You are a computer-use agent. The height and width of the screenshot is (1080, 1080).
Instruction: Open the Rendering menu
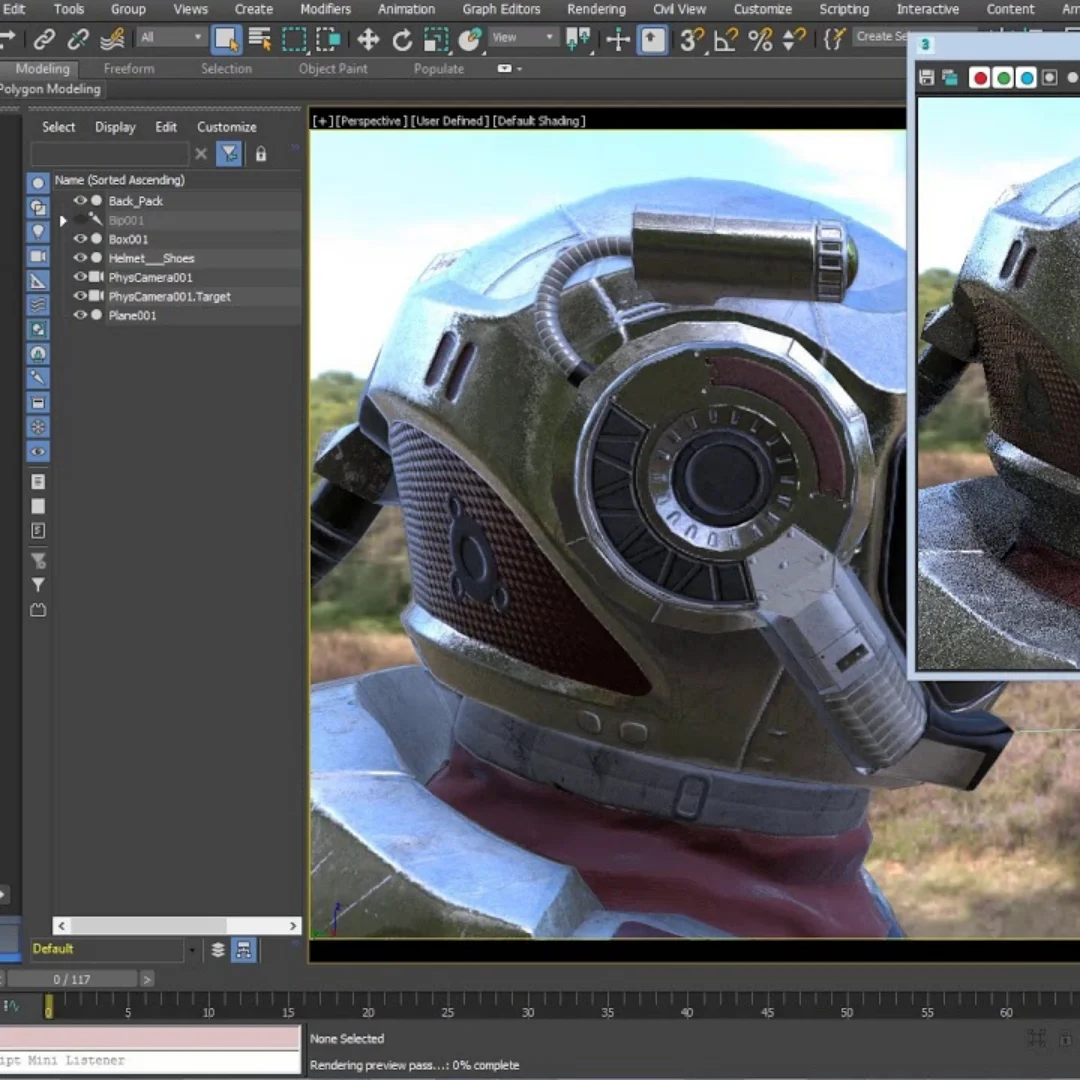(596, 9)
